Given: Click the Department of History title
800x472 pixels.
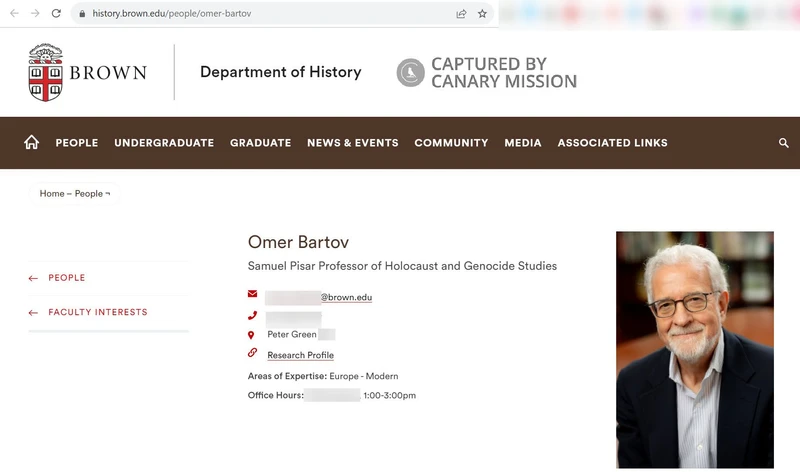Looking at the screenshot, I should coord(281,72).
